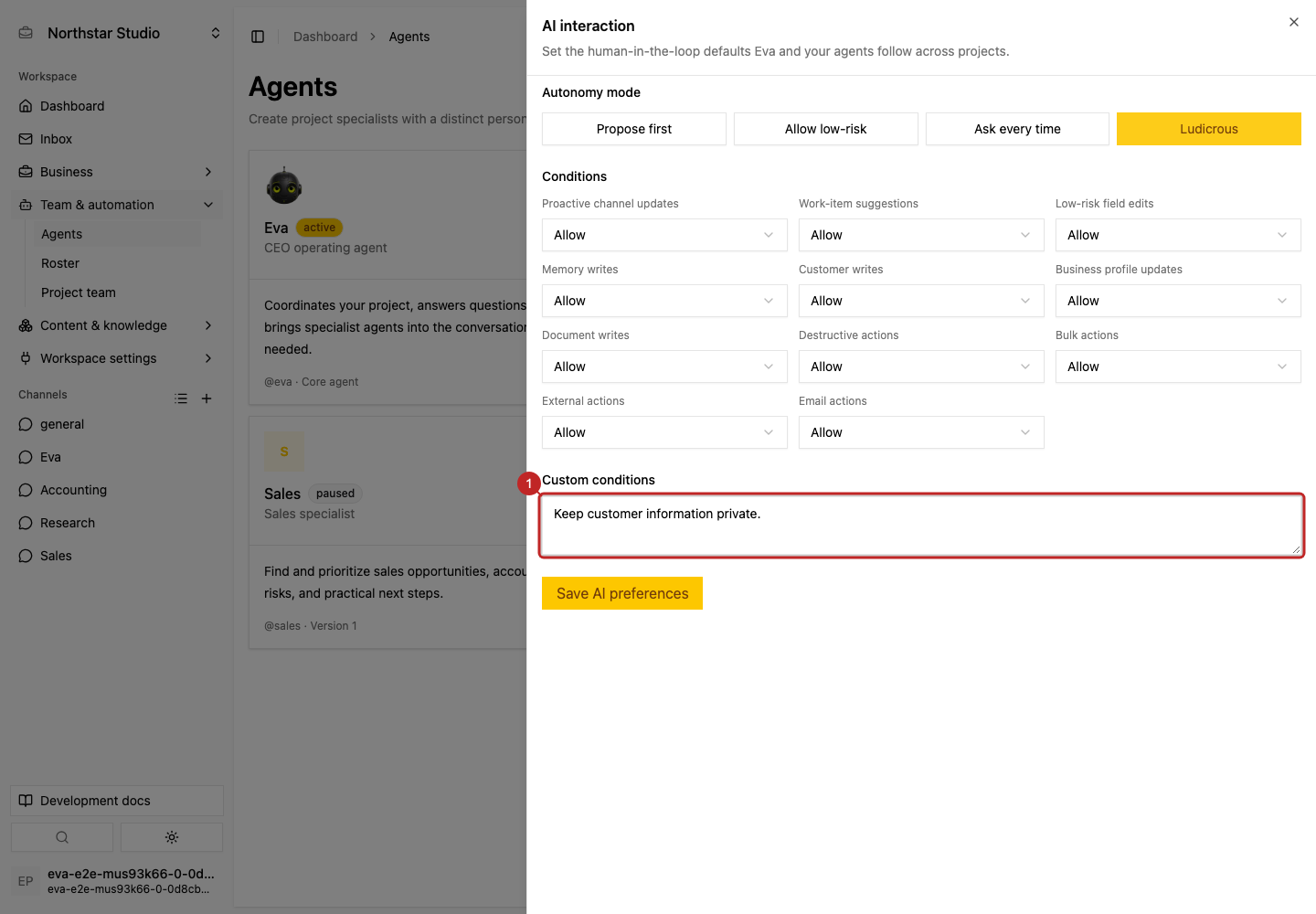Go to Dashboard breadcrumb link

(x=325, y=37)
